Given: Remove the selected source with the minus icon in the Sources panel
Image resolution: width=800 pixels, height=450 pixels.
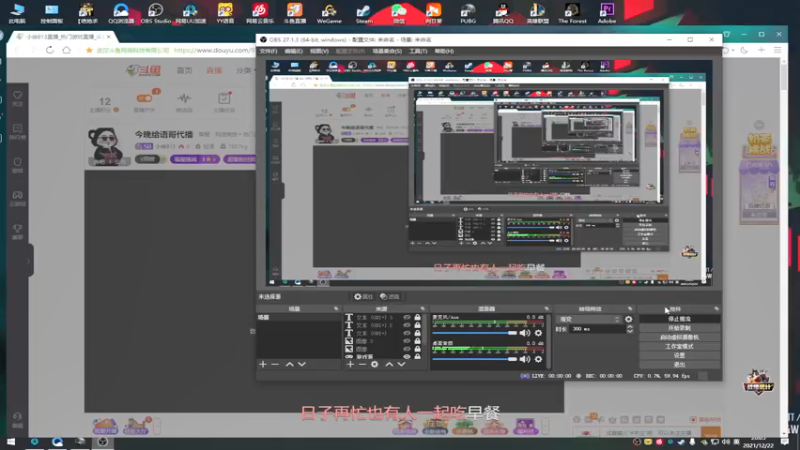Looking at the screenshot, I should [x=362, y=364].
